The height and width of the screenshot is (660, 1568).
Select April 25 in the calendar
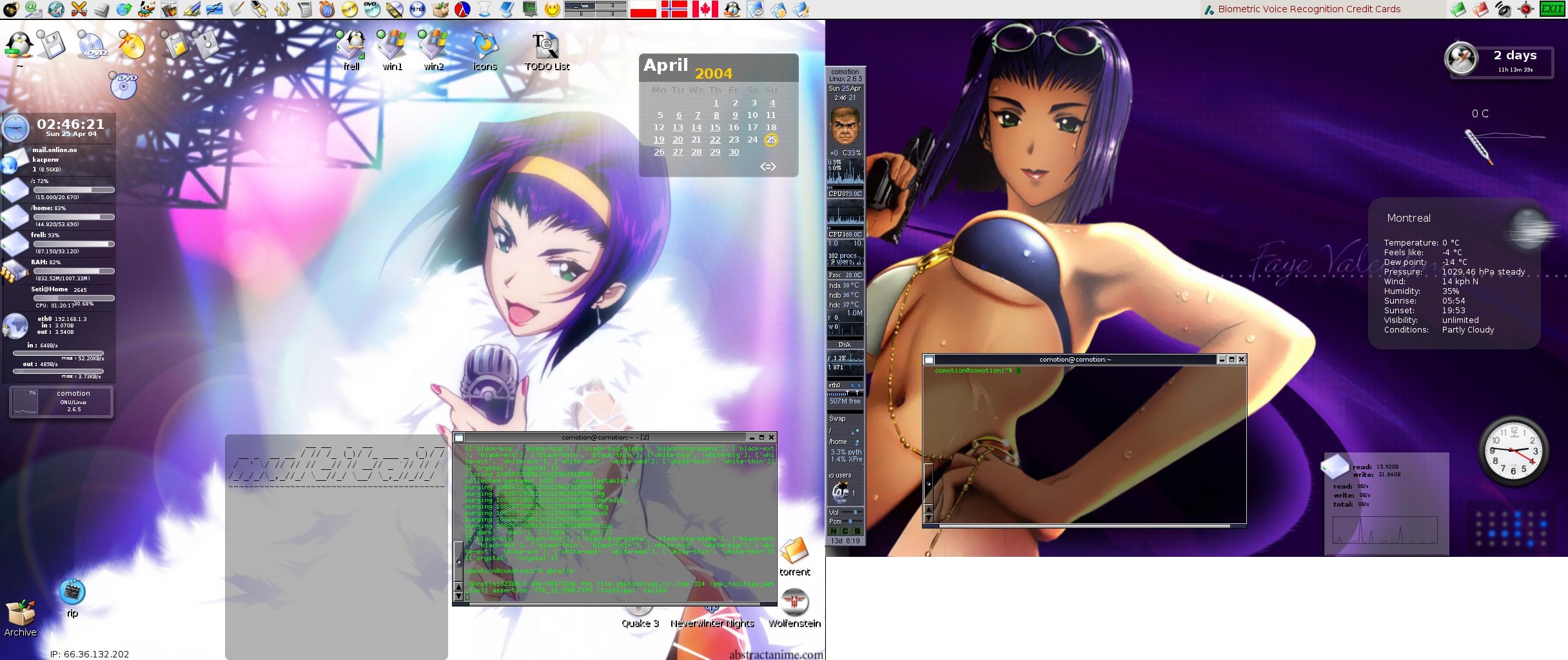pyautogui.click(x=771, y=140)
